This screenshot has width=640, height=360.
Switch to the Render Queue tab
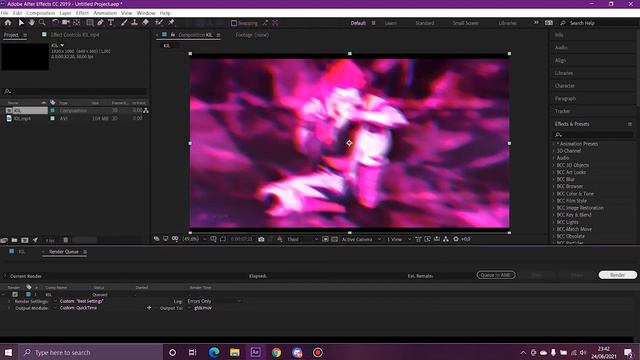coord(64,252)
